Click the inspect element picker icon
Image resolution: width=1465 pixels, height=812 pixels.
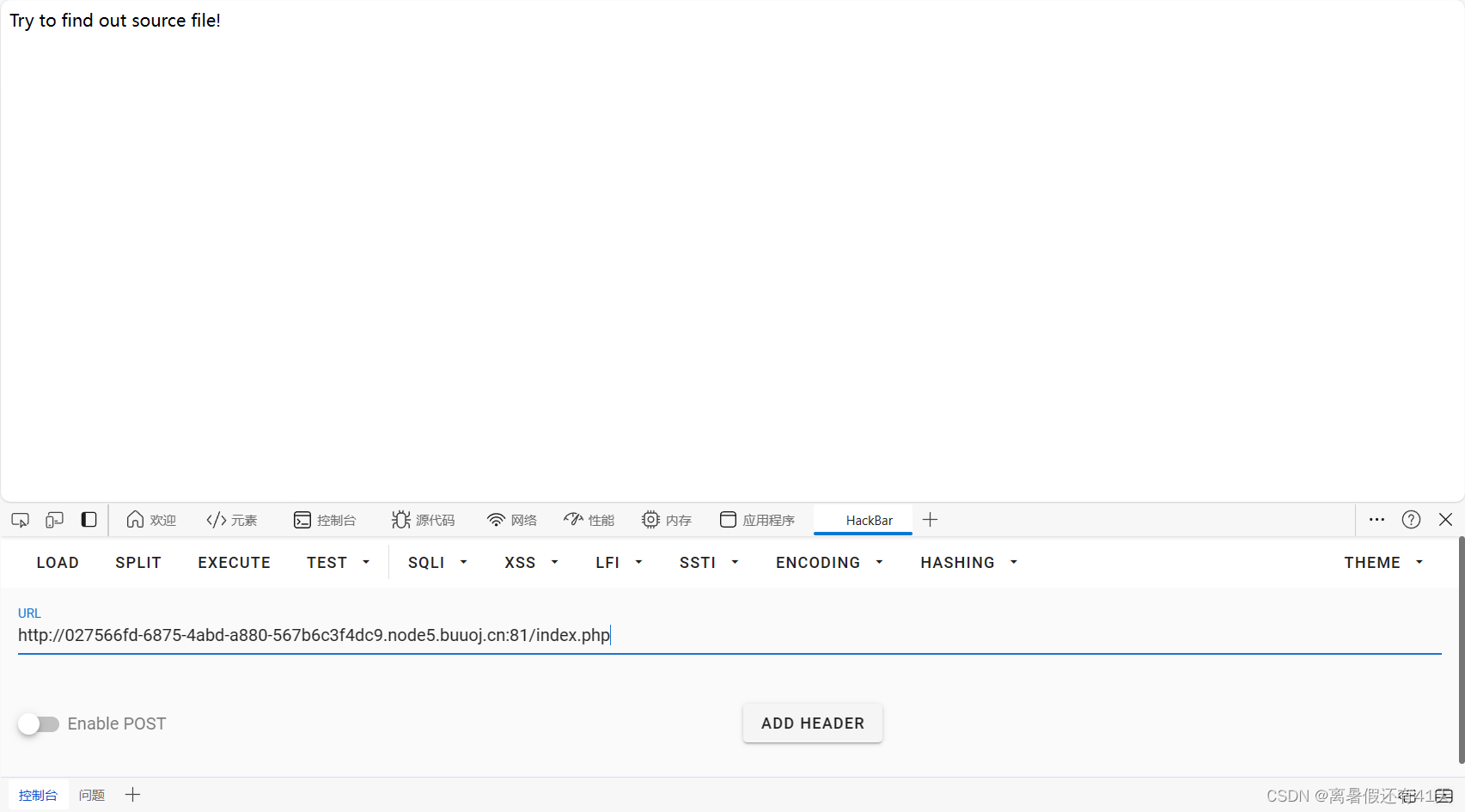coord(20,520)
